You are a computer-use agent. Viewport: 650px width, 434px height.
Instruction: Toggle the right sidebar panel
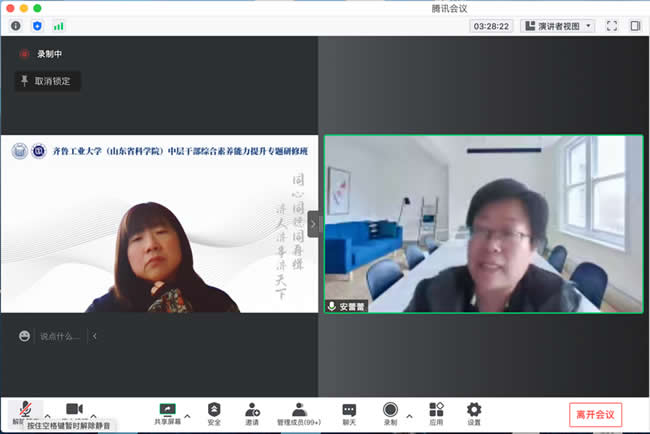tap(635, 25)
